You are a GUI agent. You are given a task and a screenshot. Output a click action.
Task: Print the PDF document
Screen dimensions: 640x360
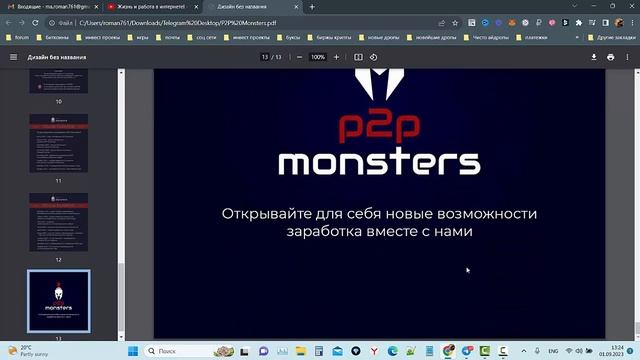[611, 57]
